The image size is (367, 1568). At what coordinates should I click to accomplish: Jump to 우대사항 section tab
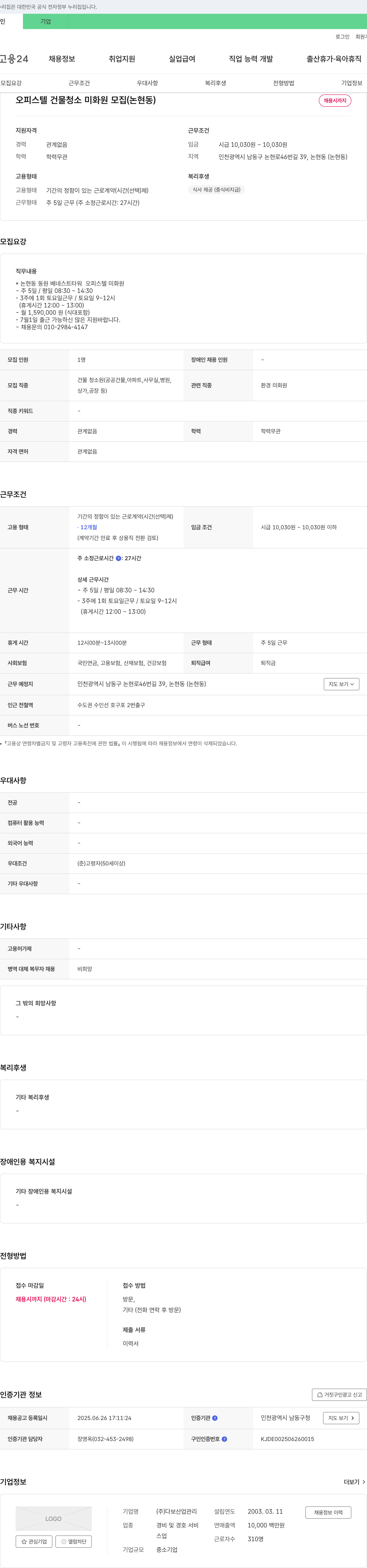coord(147,83)
